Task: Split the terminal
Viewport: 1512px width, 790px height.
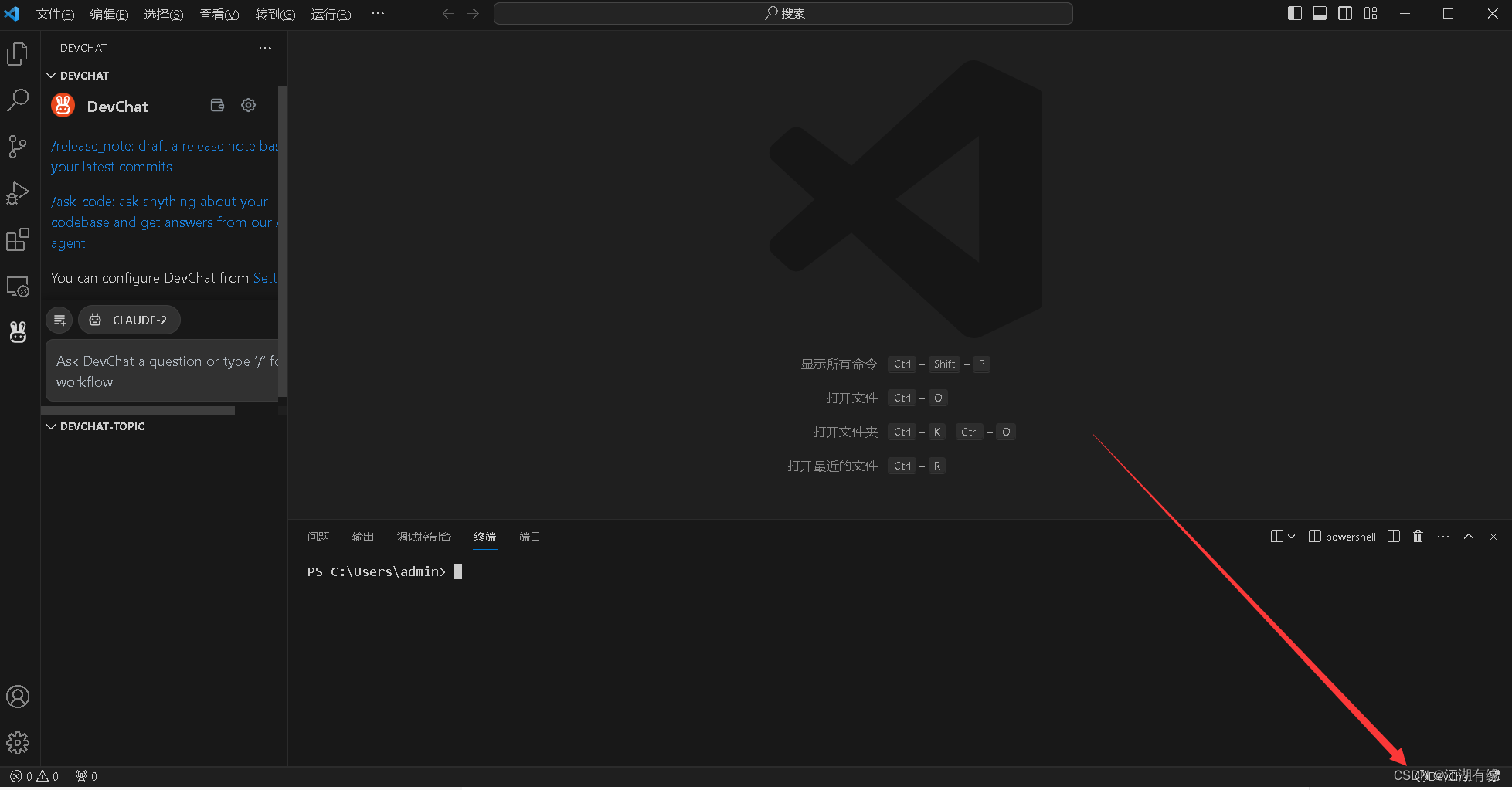Action: pyautogui.click(x=1394, y=536)
